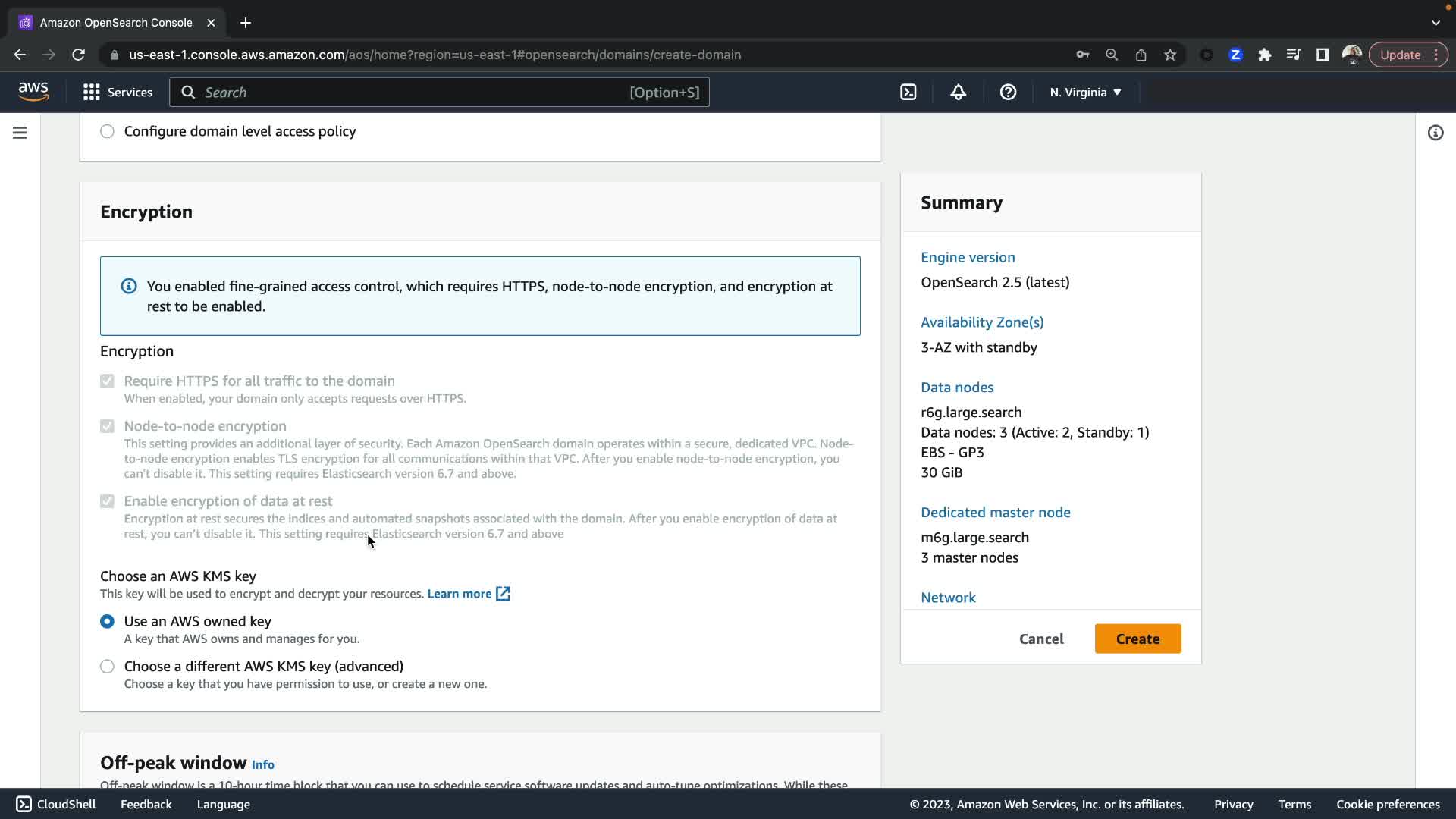Bookmark page with the star icon
1456x819 pixels.
[1170, 55]
